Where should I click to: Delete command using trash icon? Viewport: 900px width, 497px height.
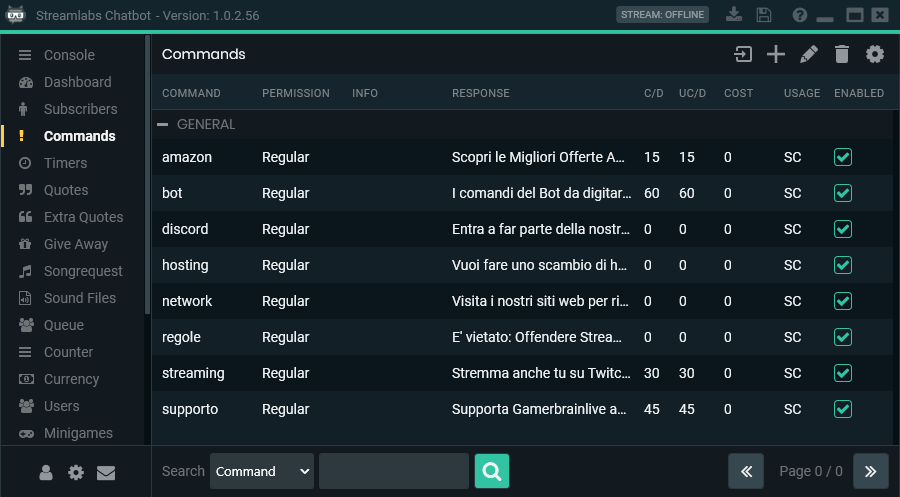(x=841, y=55)
